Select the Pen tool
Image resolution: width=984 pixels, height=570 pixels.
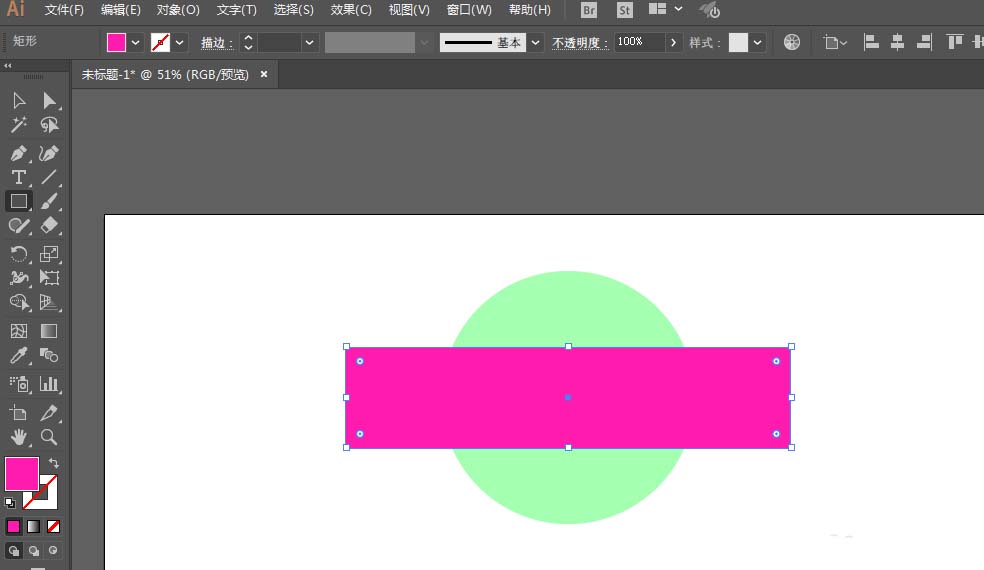(19, 153)
